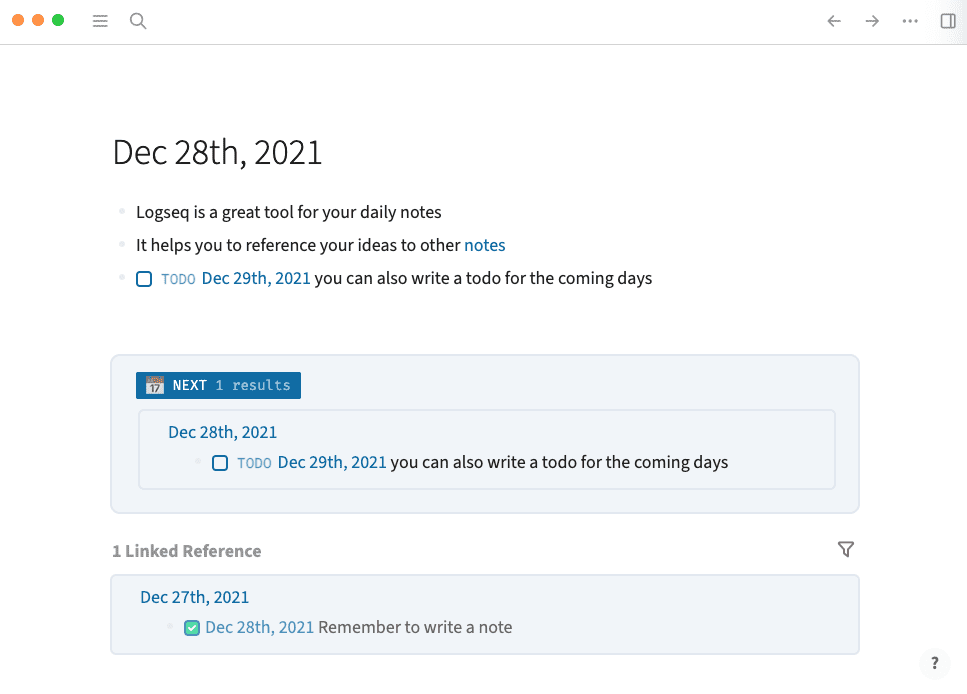The width and height of the screenshot is (967, 694).
Task: Collapse the 1 Linked Reference section
Action: (187, 551)
